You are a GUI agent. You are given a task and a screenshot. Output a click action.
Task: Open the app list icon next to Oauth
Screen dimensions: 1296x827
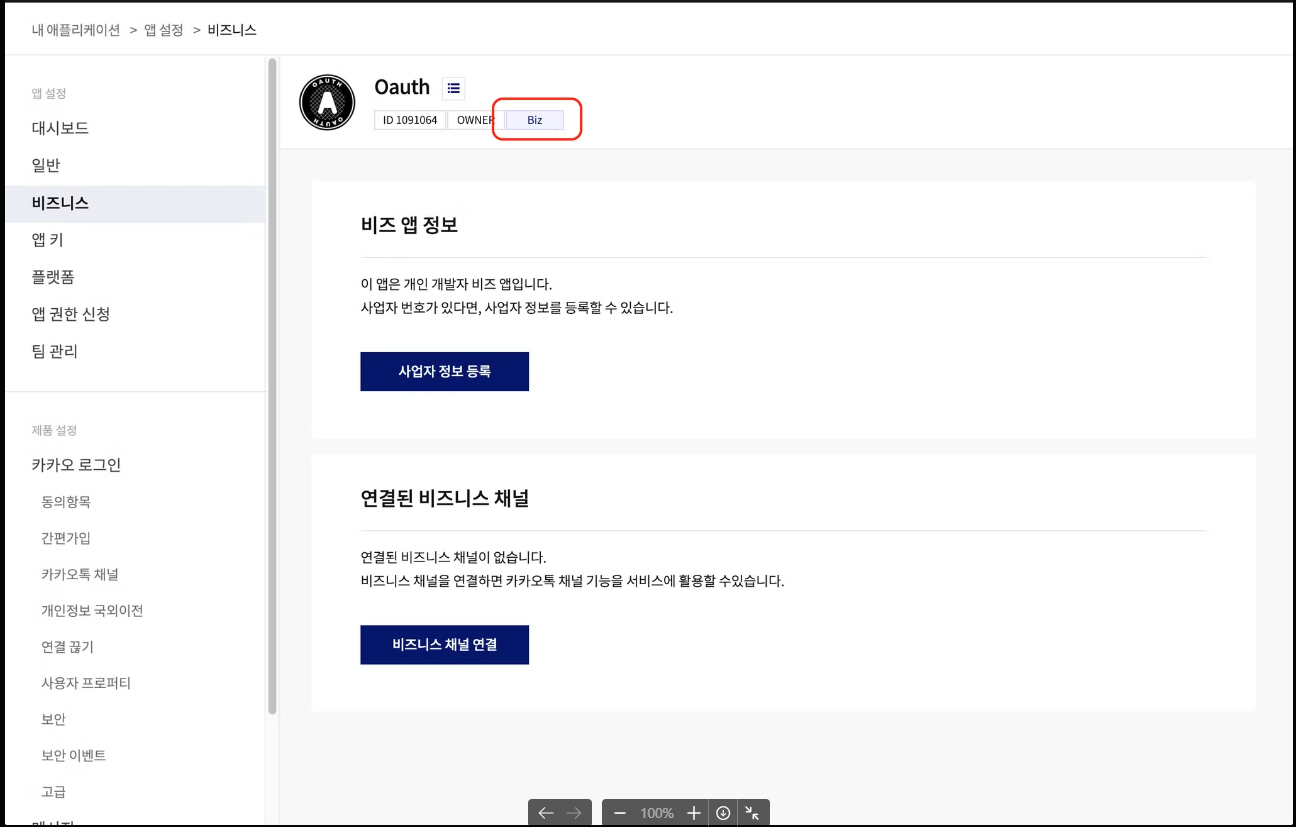coord(454,88)
